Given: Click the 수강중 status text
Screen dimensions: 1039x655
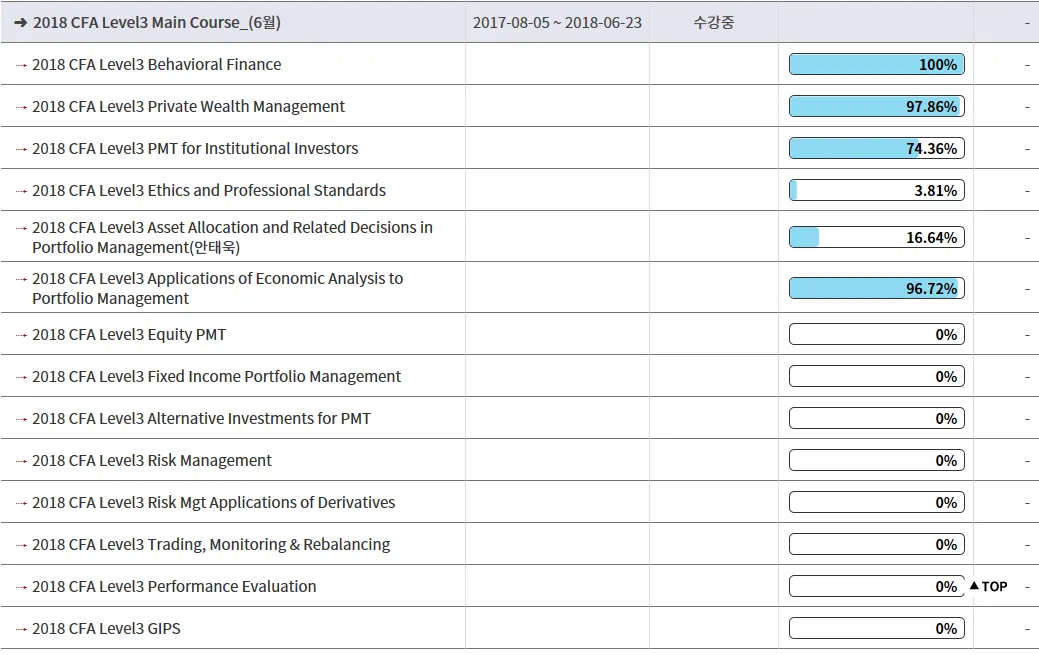Looking at the screenshot, I should click(x=714, y=23).
